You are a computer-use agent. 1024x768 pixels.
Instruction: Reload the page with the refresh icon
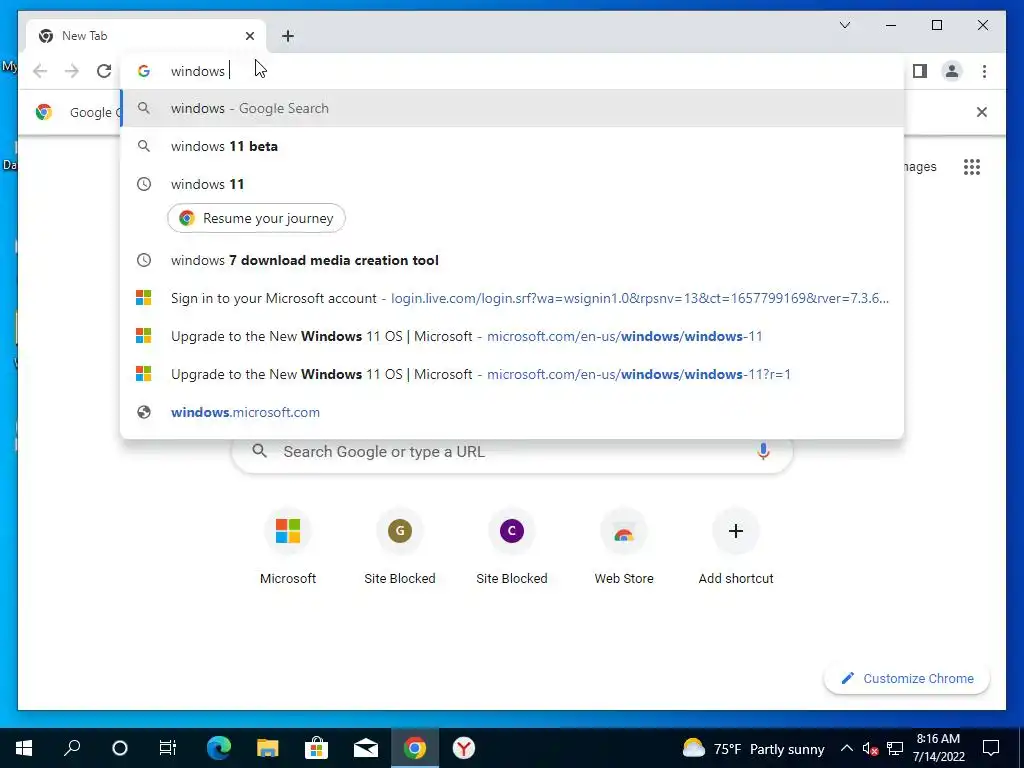pyautogui.click(x=104, y=71)
